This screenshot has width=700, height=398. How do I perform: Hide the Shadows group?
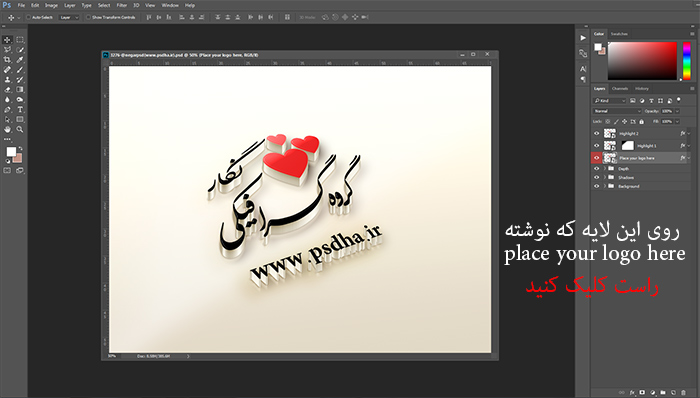(x=596, y=177)
